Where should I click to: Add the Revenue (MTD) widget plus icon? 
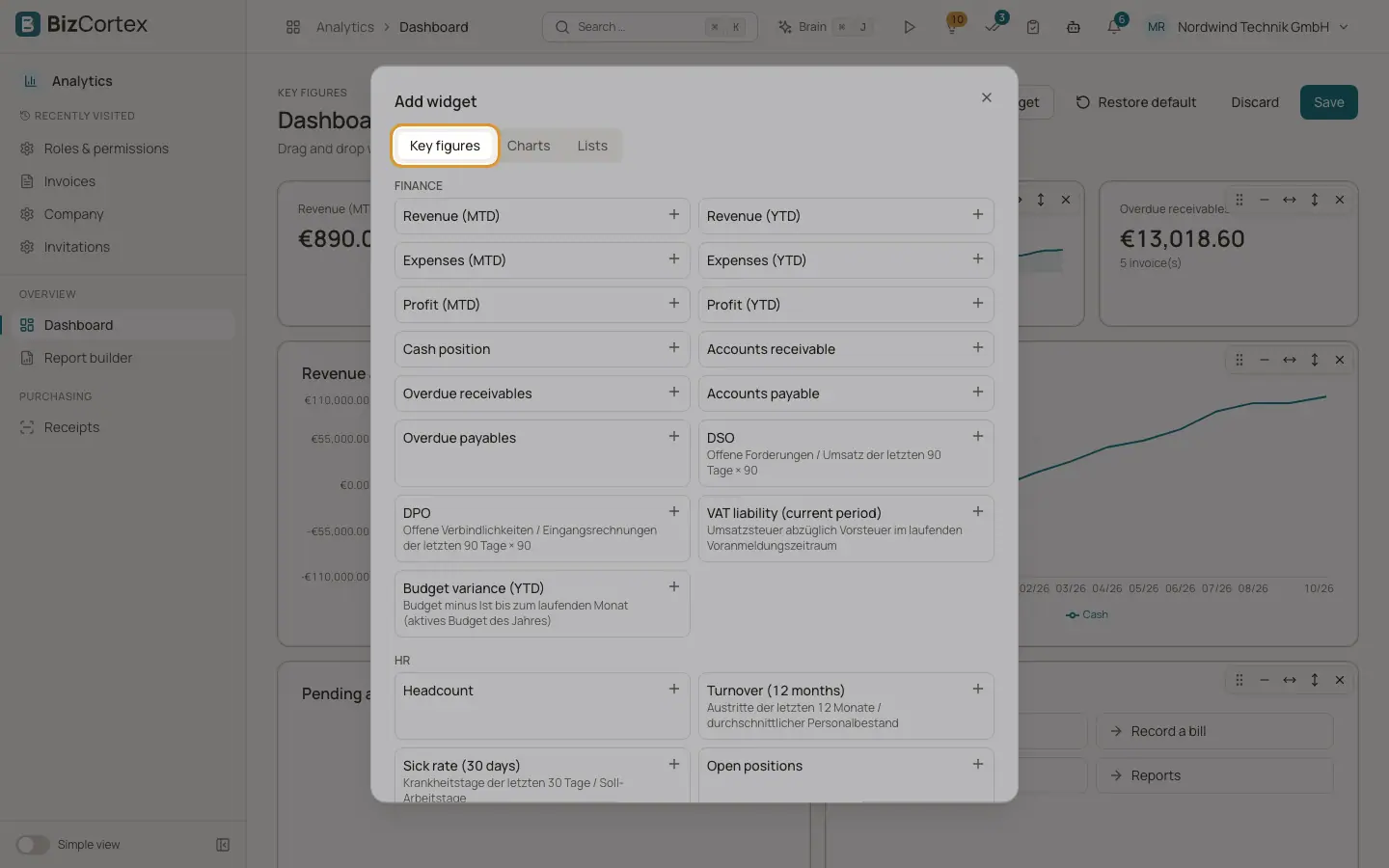point(674,215)
